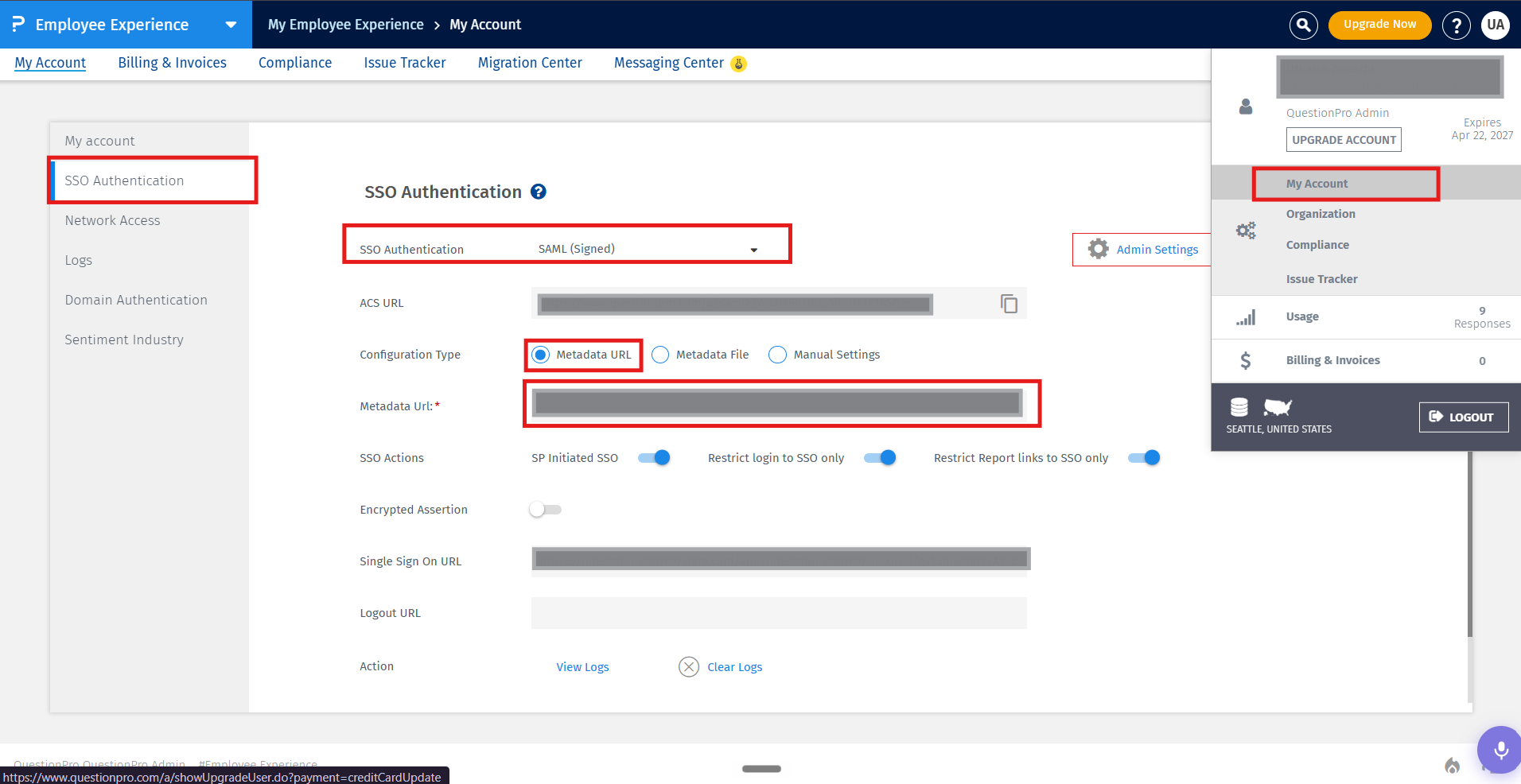Click My Employee Experience breadcrumb

pyautogui.click(x=346, y=25)
